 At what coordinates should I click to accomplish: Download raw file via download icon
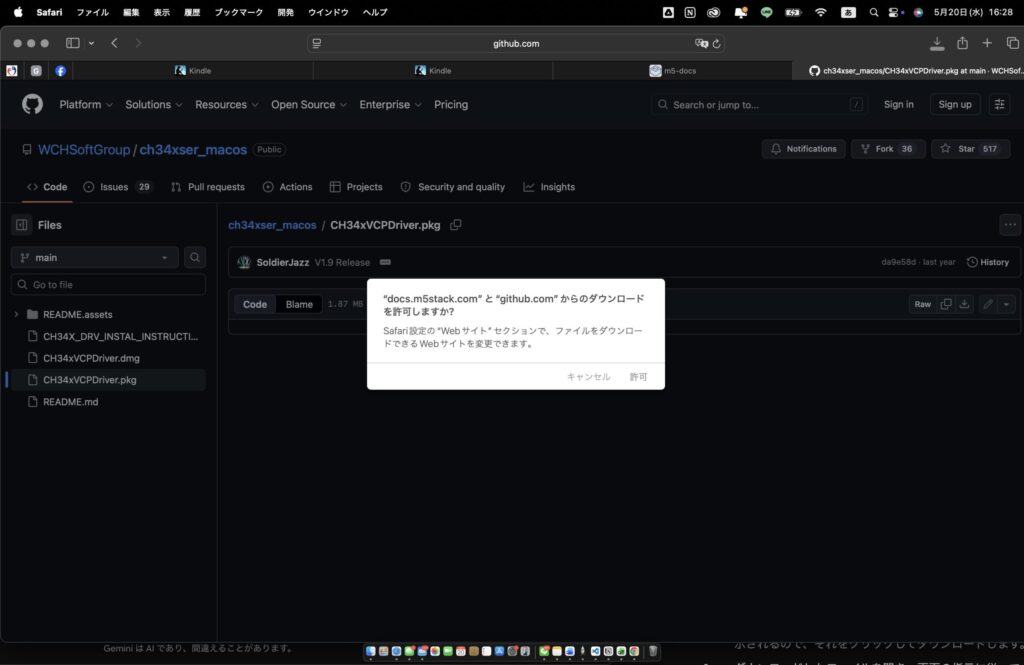(965, 304)
